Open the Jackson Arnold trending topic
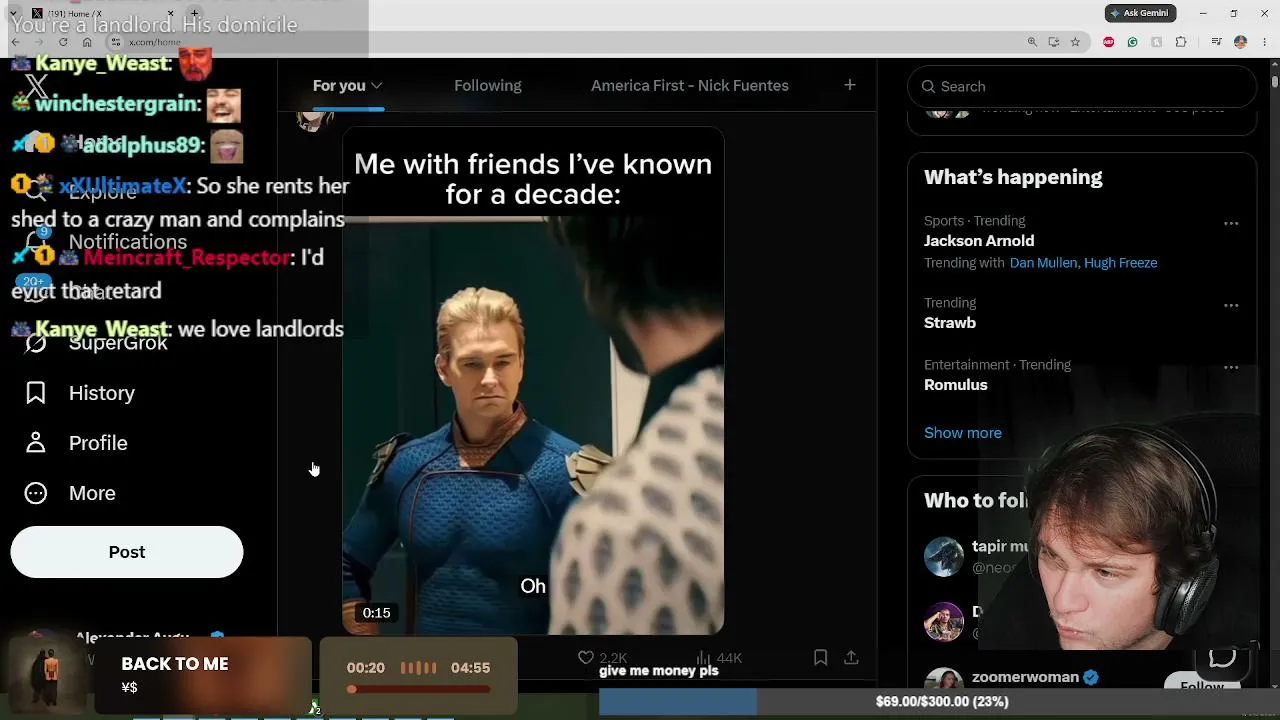The image size is (1280, 720). tap(979, 241)
